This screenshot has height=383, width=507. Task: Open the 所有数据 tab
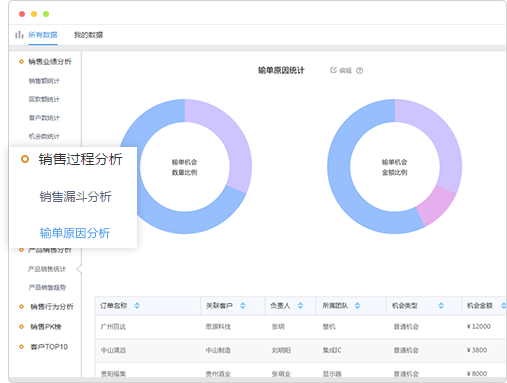point(43,35)
